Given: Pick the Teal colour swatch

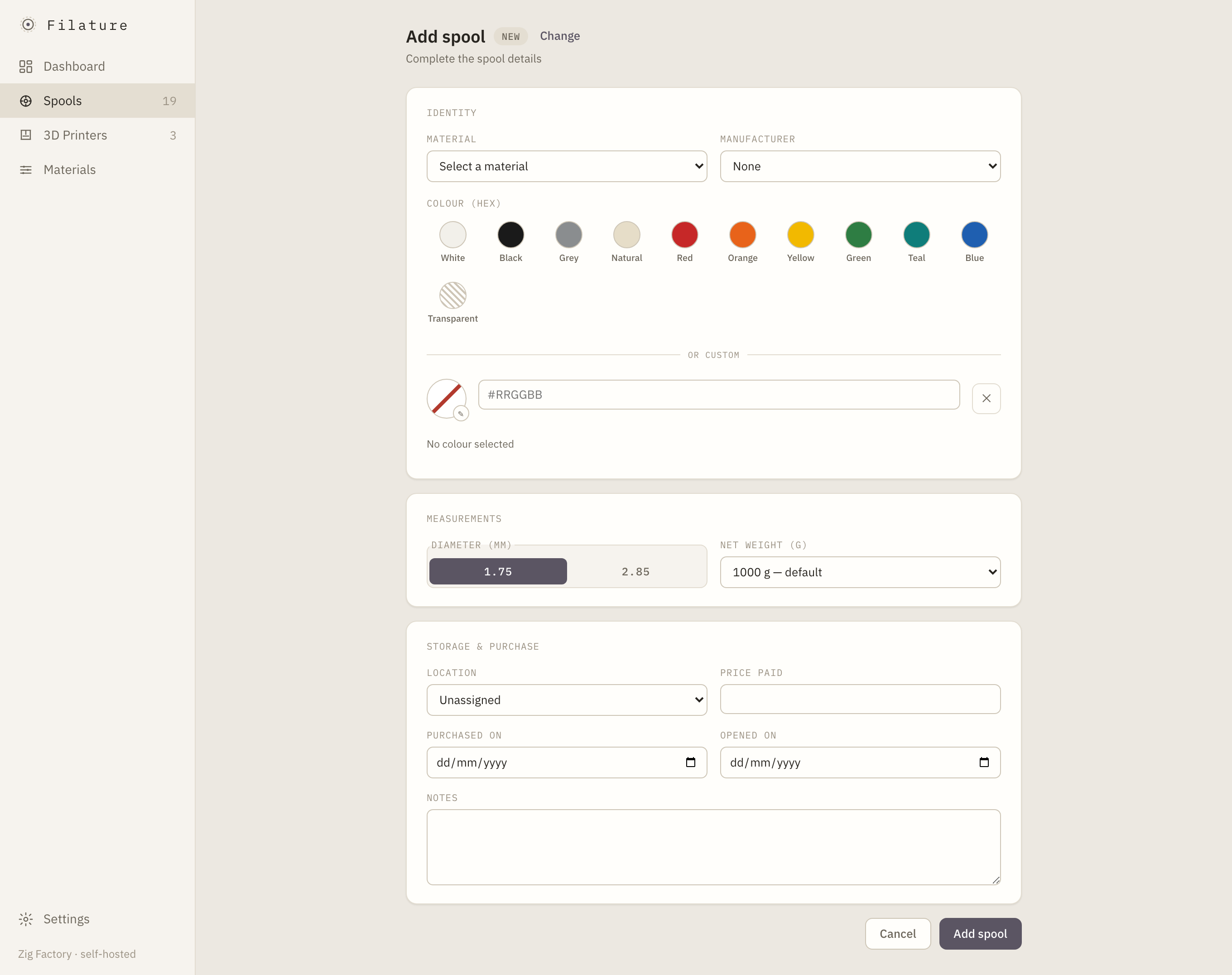Looking at the screenshot, I should 916,235.
